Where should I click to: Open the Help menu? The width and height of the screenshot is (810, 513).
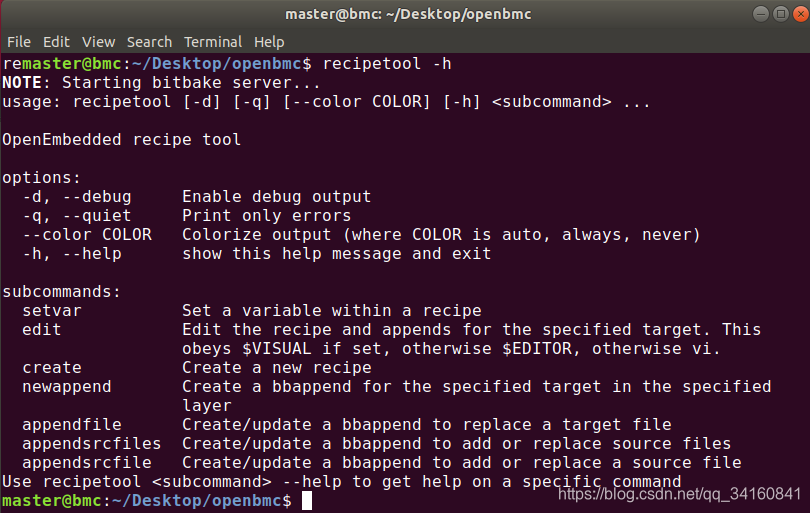[x=269, y=42]
